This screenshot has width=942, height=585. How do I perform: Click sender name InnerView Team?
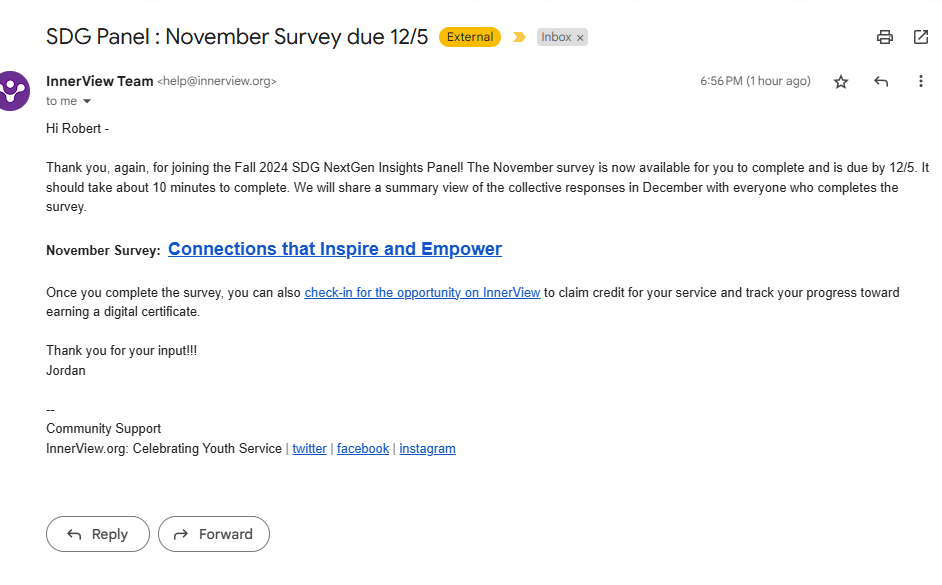pyautogui.click(x=100, y=81)
